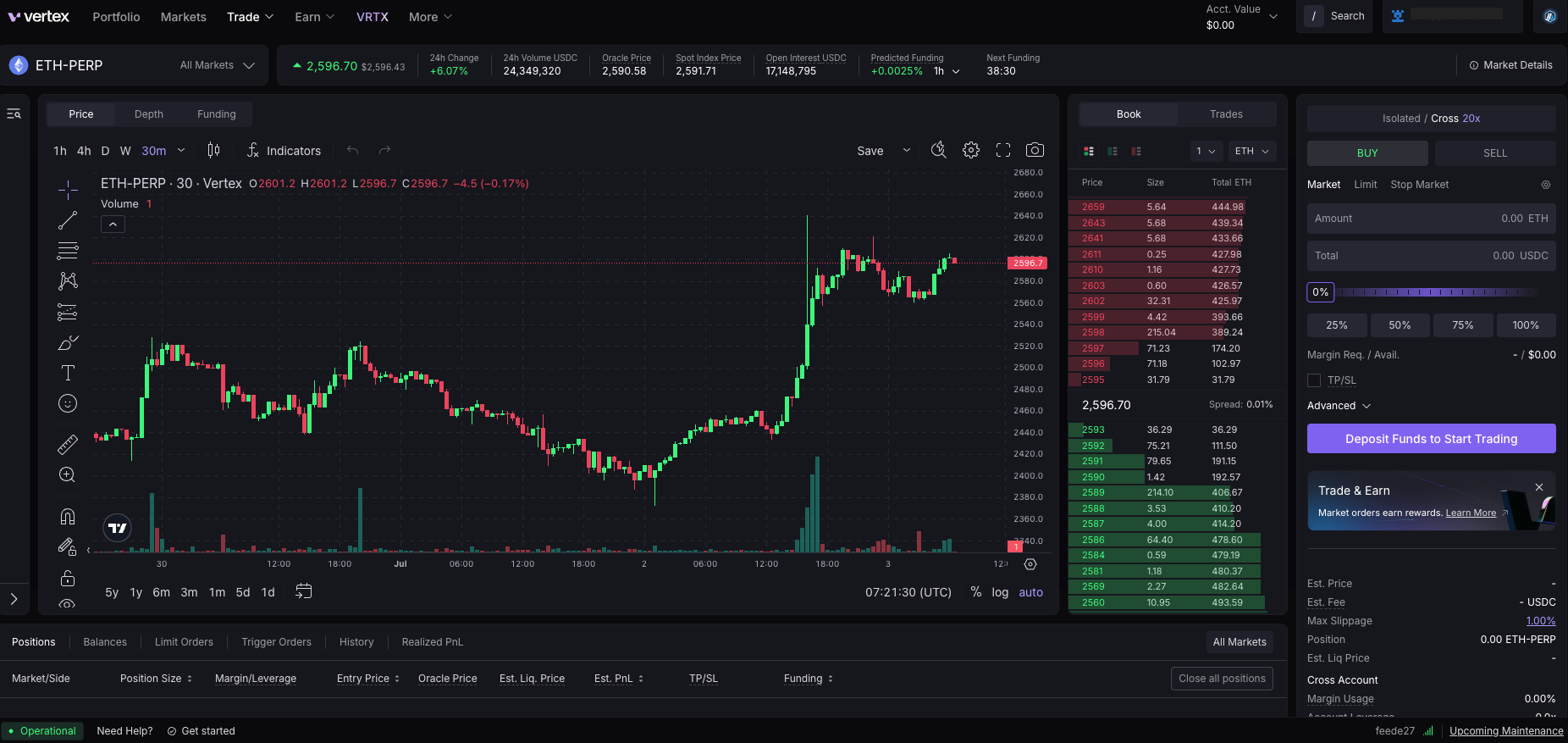Open the 30m interval dropdown arrow
This screenshot has width=1568, height=743.
pos(181,151)
